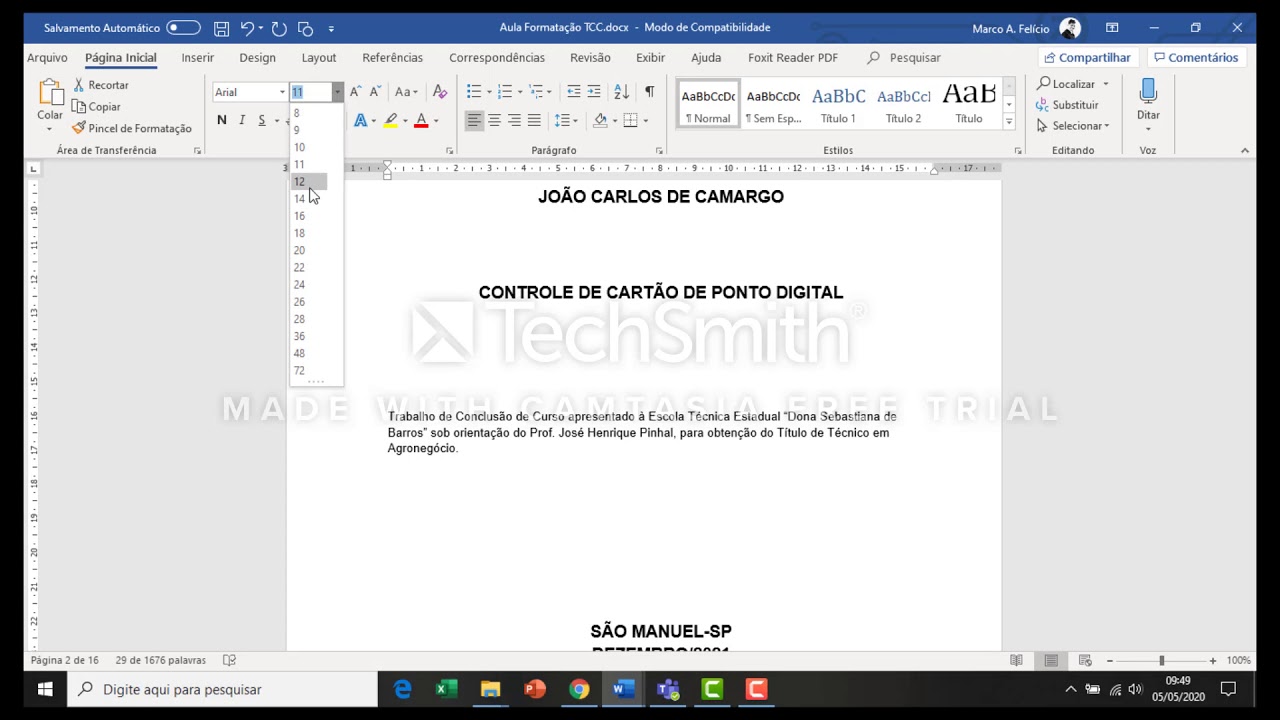The height and width of the screenshot is (720, 1280).
Task: Apply yellow text highlight color
Action: [391, 121]
